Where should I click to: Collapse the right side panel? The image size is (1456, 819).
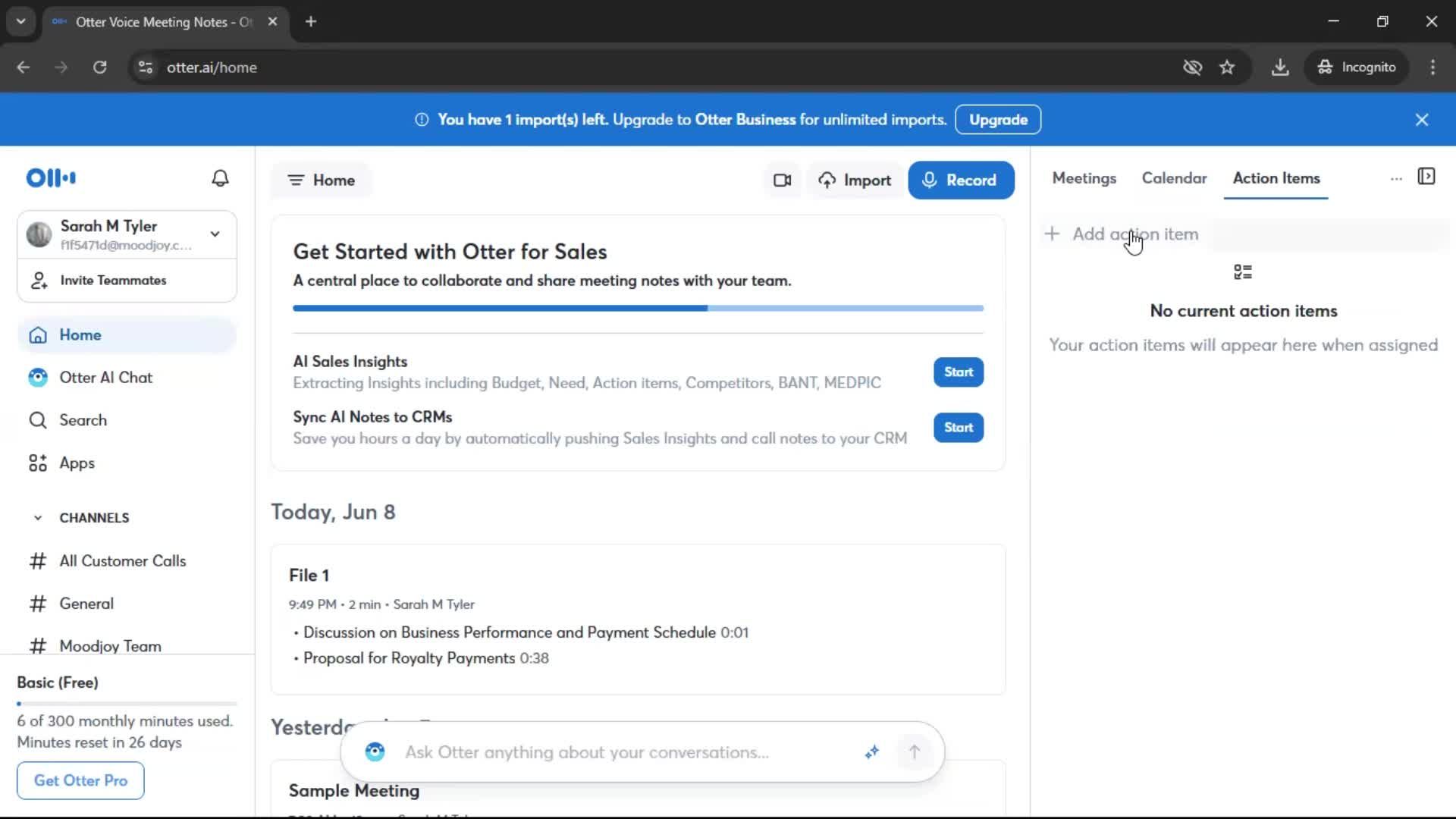1426,177
